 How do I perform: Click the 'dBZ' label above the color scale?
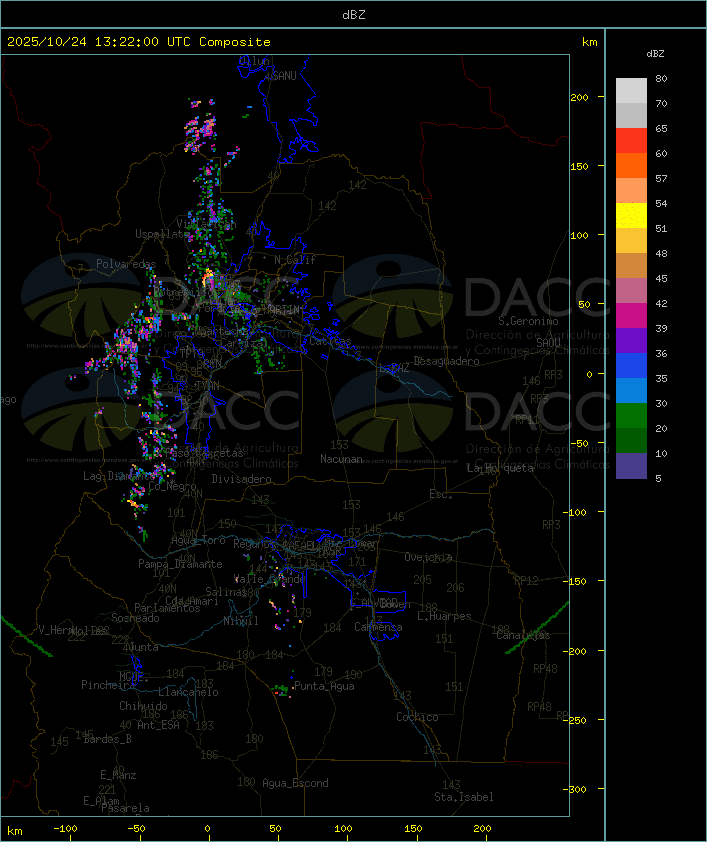655,54
